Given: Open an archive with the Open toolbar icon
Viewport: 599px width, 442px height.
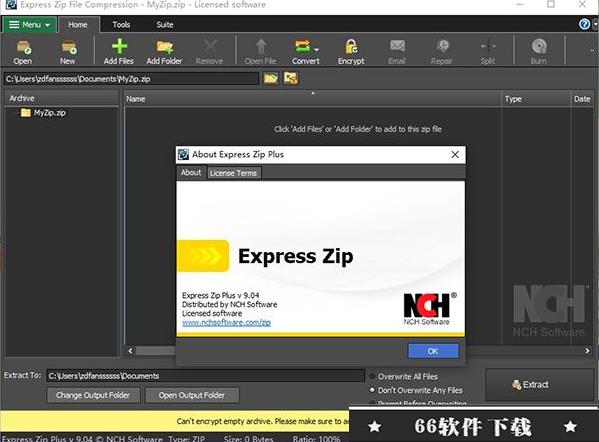Looking at the screenshot, I should tap(23, 52).
